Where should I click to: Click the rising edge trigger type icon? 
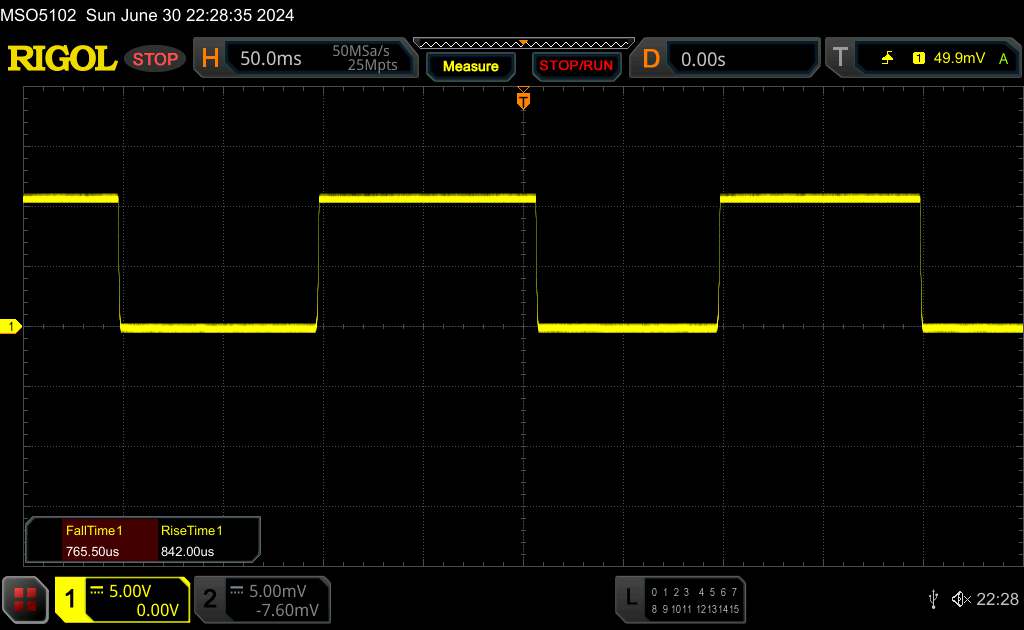coord(887,59)
